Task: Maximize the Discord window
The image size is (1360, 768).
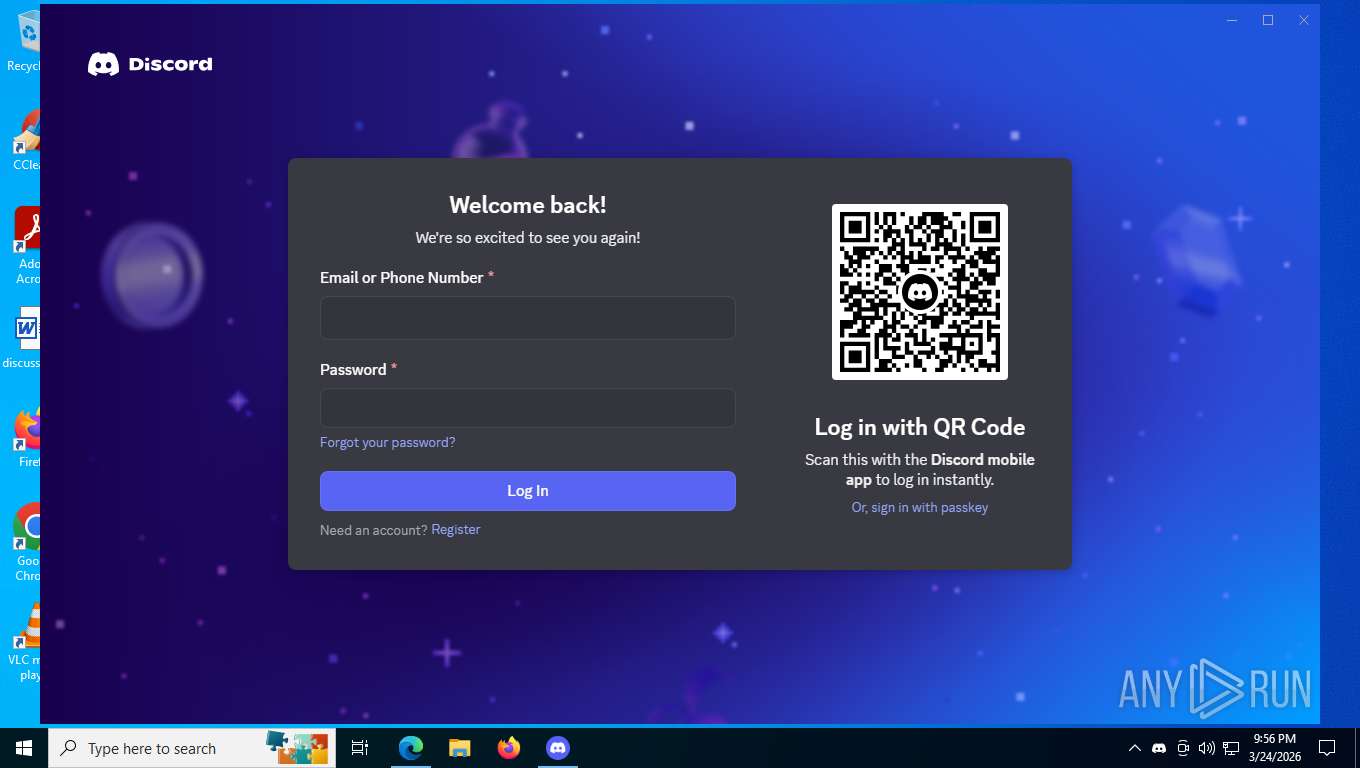Action: 1268,20
